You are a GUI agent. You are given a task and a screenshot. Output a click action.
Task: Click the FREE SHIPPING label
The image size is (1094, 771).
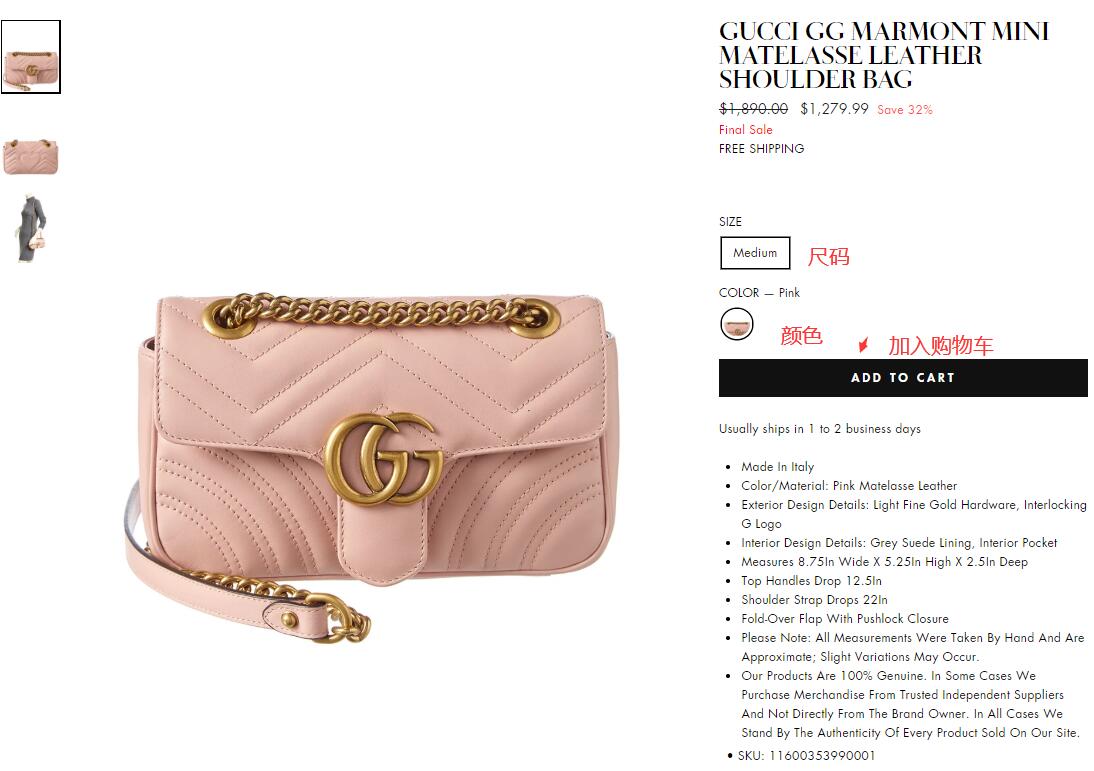point(761,149)
